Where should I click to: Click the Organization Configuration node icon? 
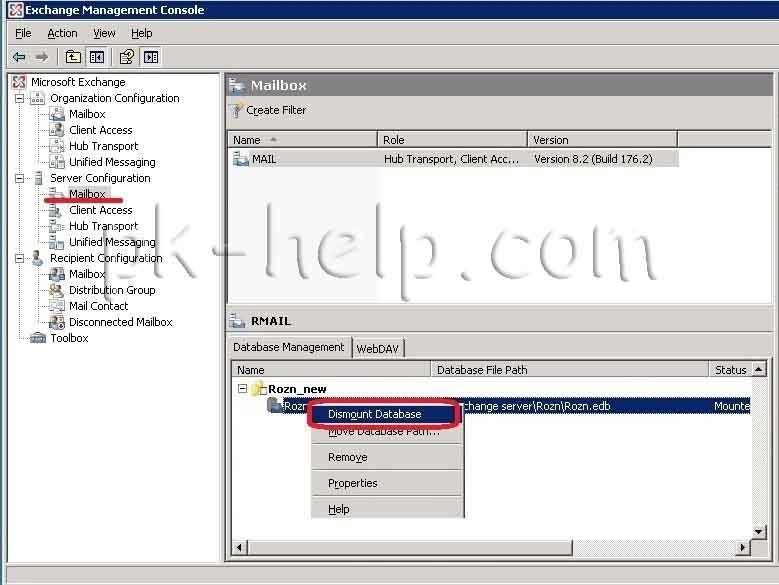point(38,98)
